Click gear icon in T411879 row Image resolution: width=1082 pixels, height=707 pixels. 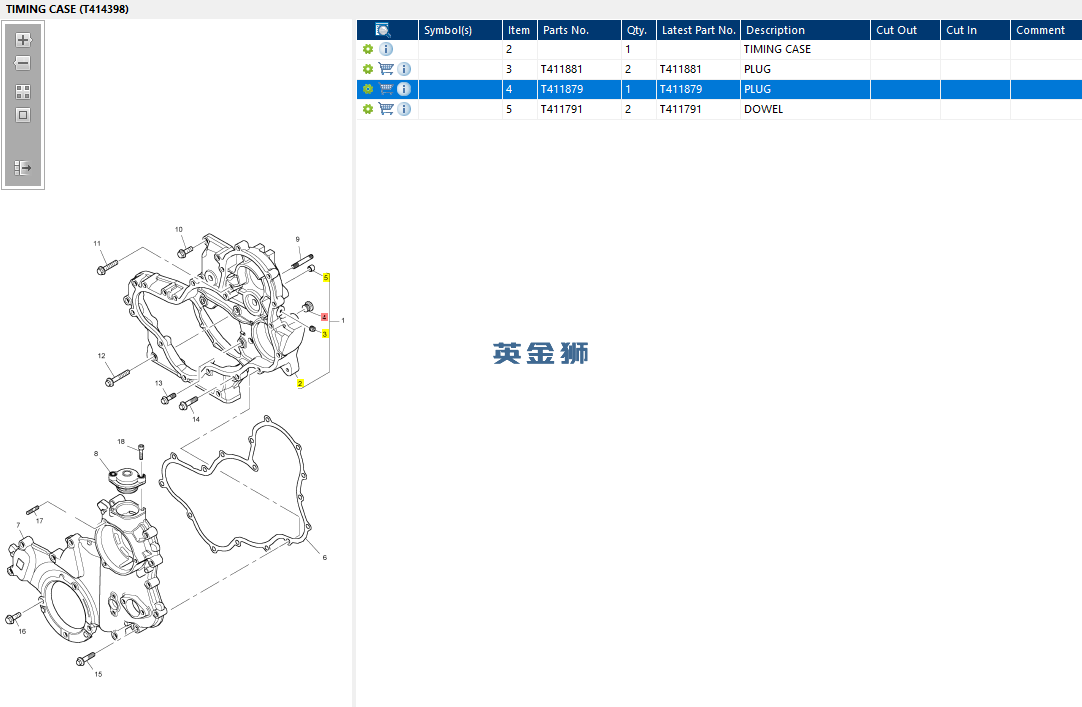(368, 89)
